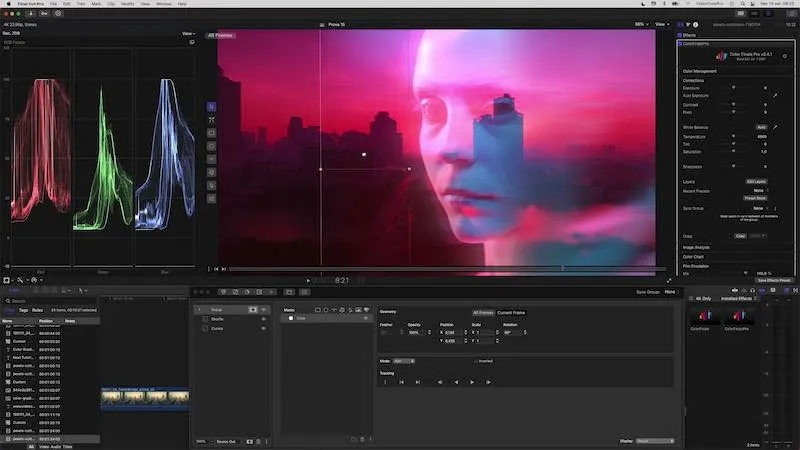Click the rectangle mask shape icon

coord(318,310)
